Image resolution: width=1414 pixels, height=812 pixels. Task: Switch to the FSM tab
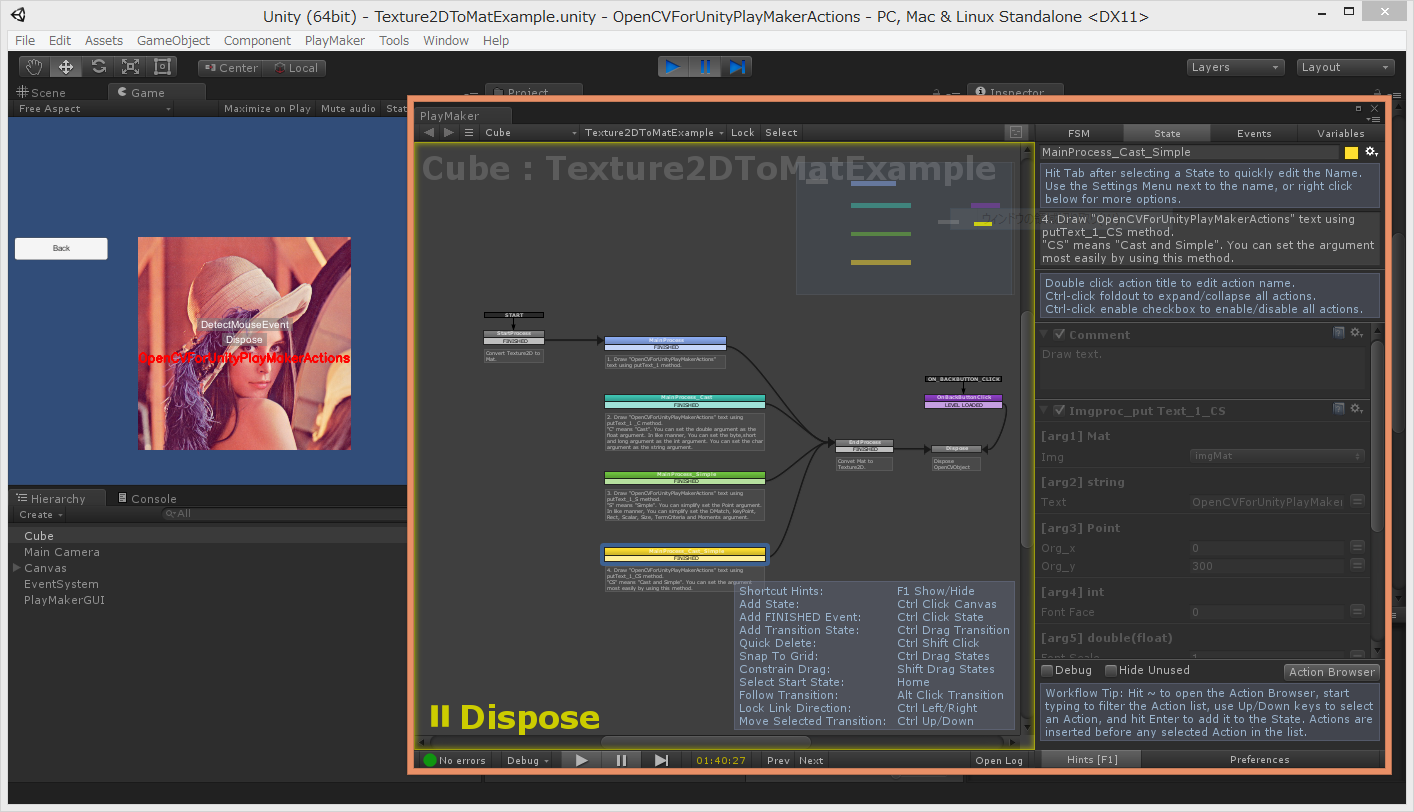click(1079, 133)
